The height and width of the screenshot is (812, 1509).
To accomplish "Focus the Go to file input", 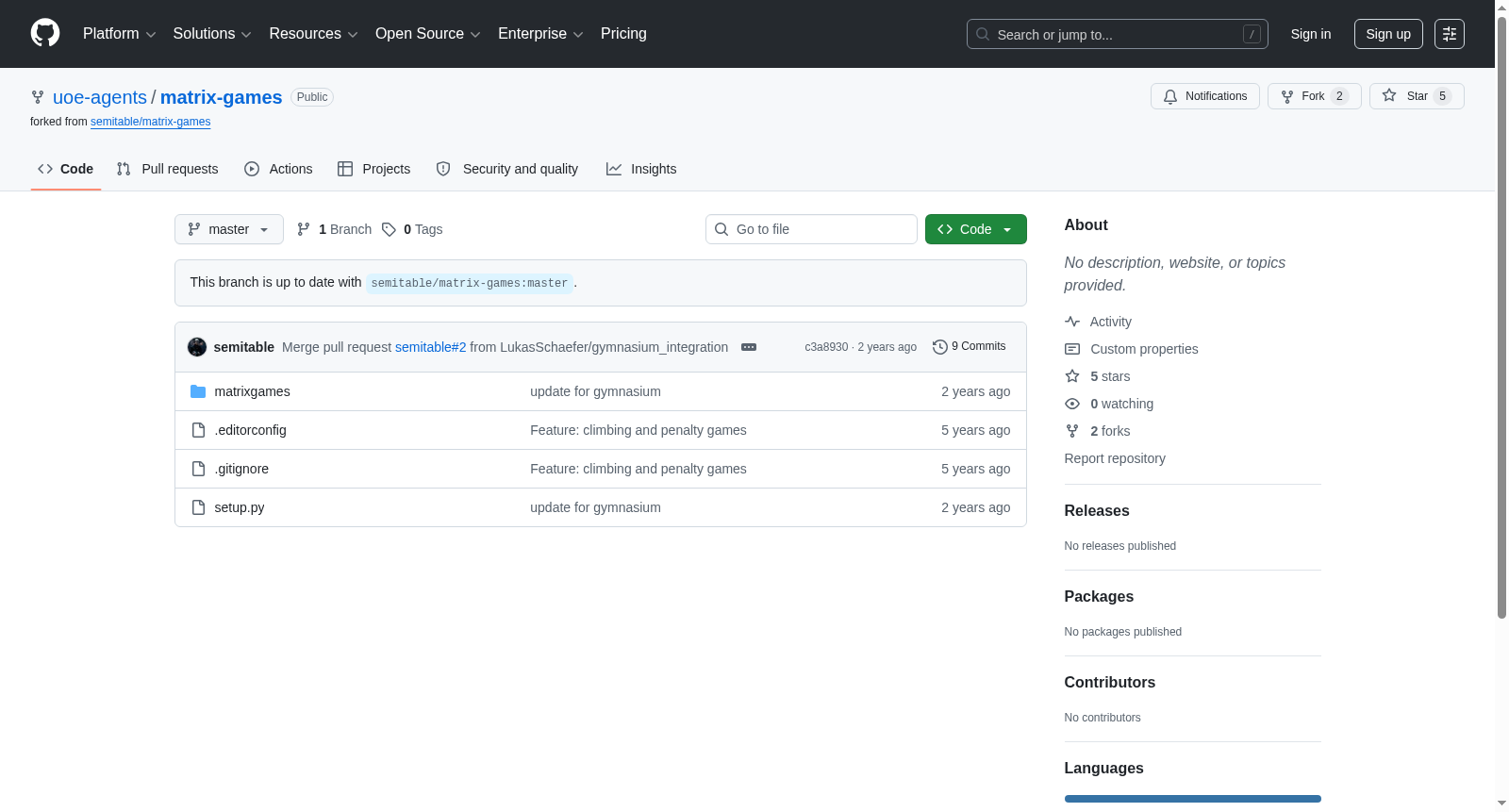I will click(x=811, y=229).
